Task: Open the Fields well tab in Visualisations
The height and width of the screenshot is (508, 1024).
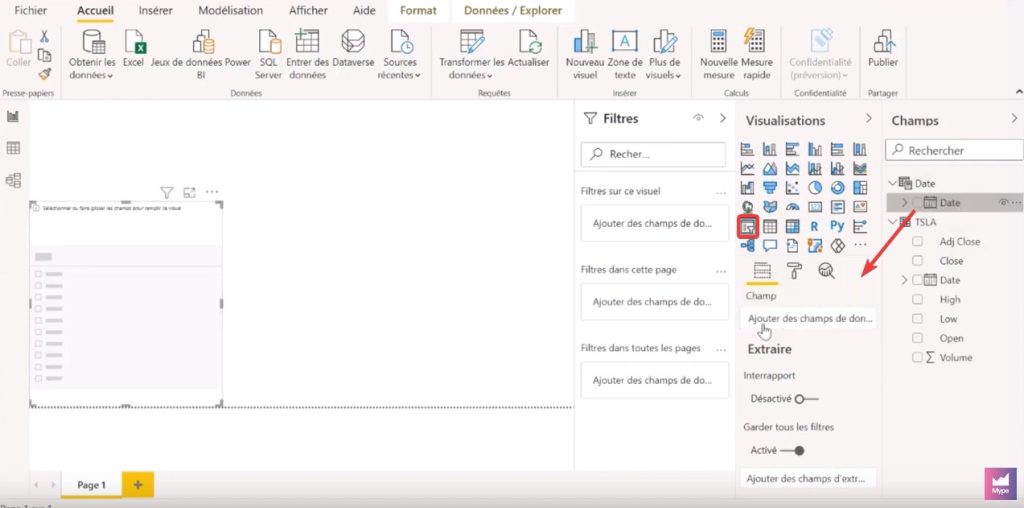Action: pos(762,270)
